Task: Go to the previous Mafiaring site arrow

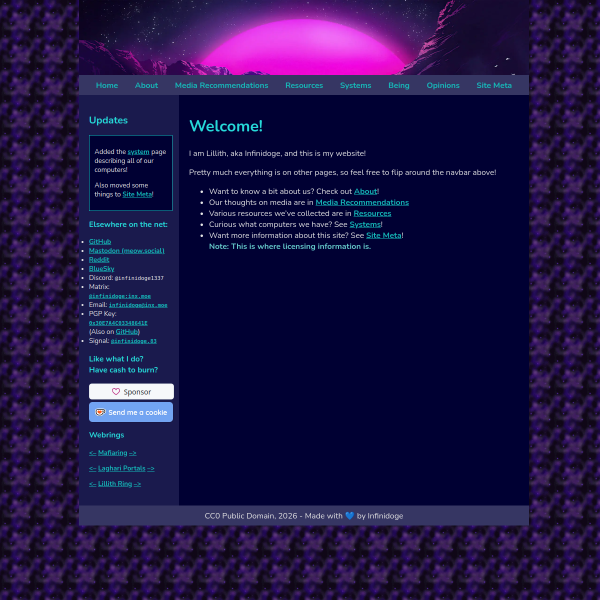Action: click(92, 453)
